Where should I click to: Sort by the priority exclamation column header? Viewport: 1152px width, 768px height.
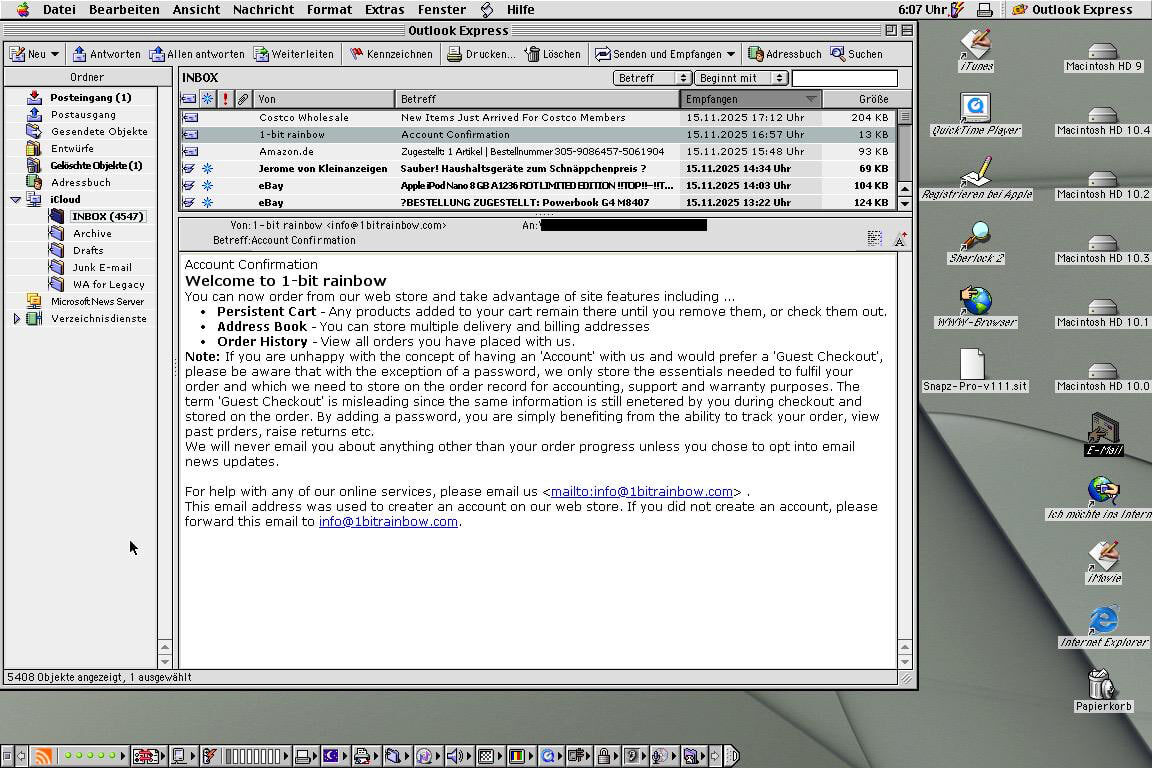226,99
